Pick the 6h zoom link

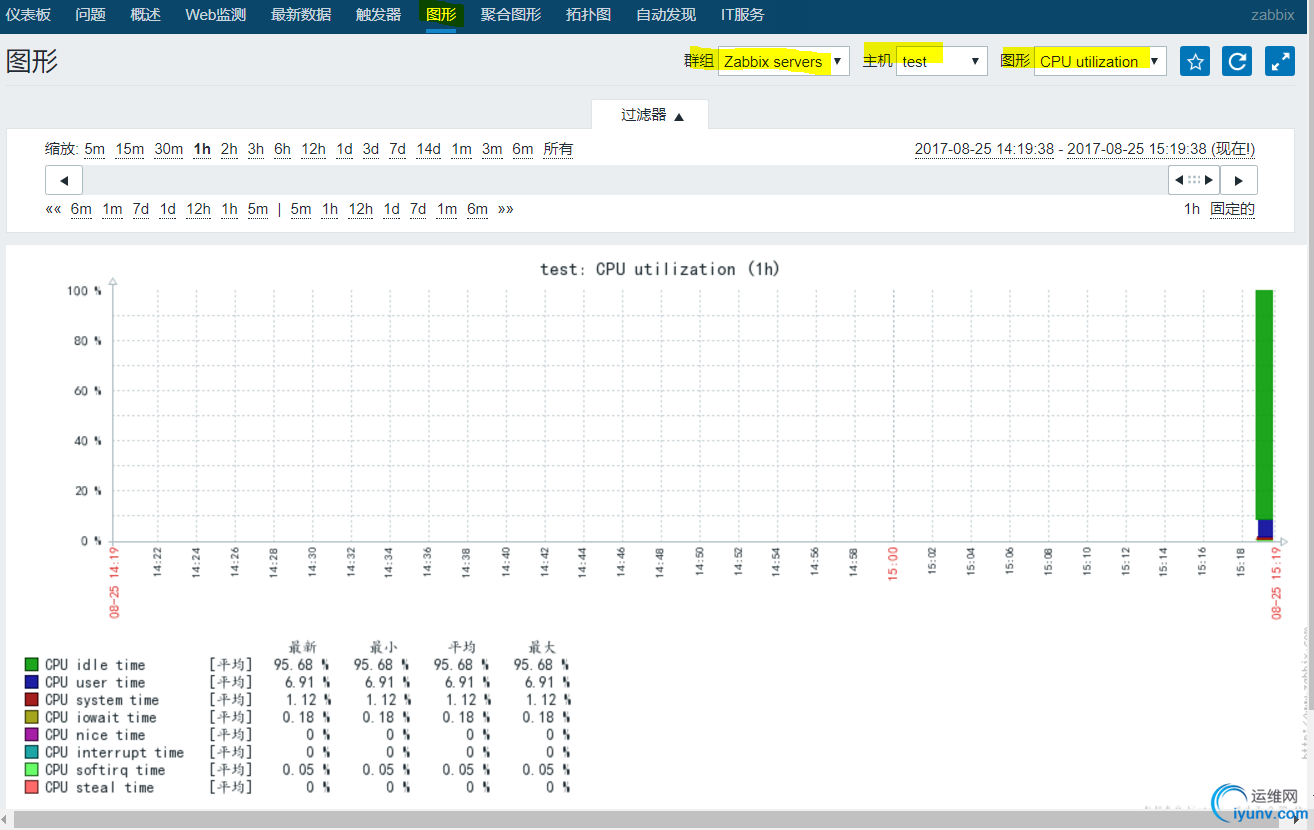tap(283, 149)
